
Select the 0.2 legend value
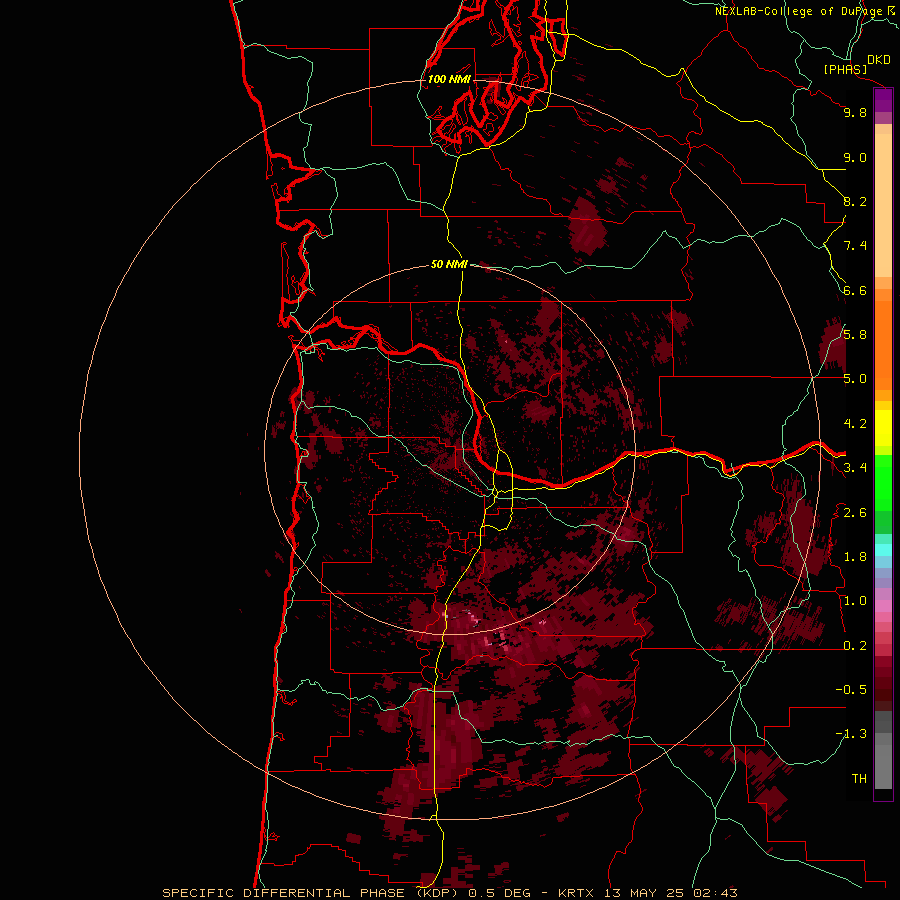(855, 645)
